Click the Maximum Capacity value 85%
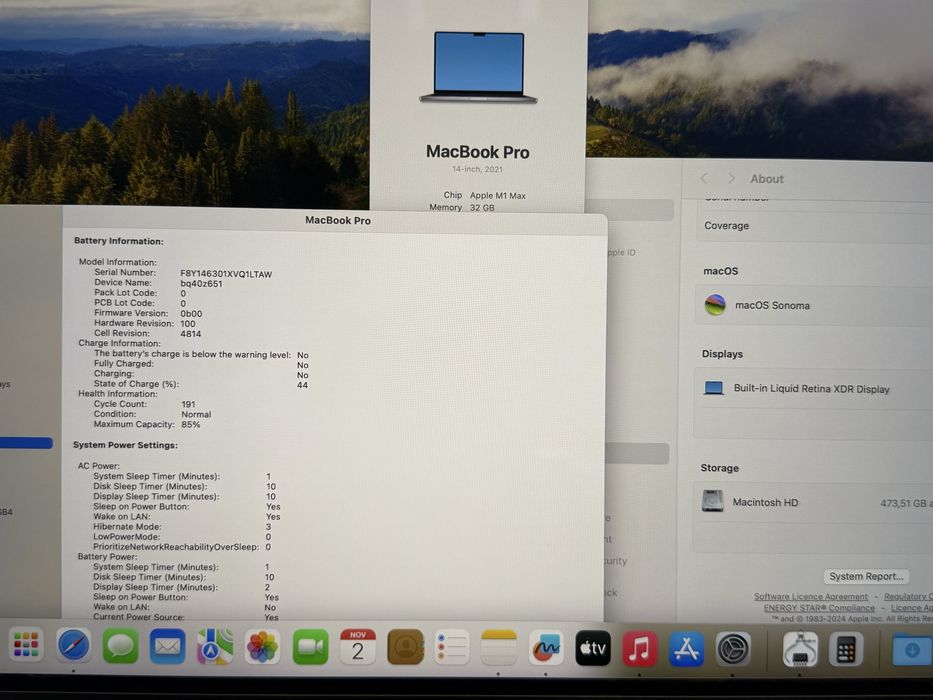 point(190,424)
